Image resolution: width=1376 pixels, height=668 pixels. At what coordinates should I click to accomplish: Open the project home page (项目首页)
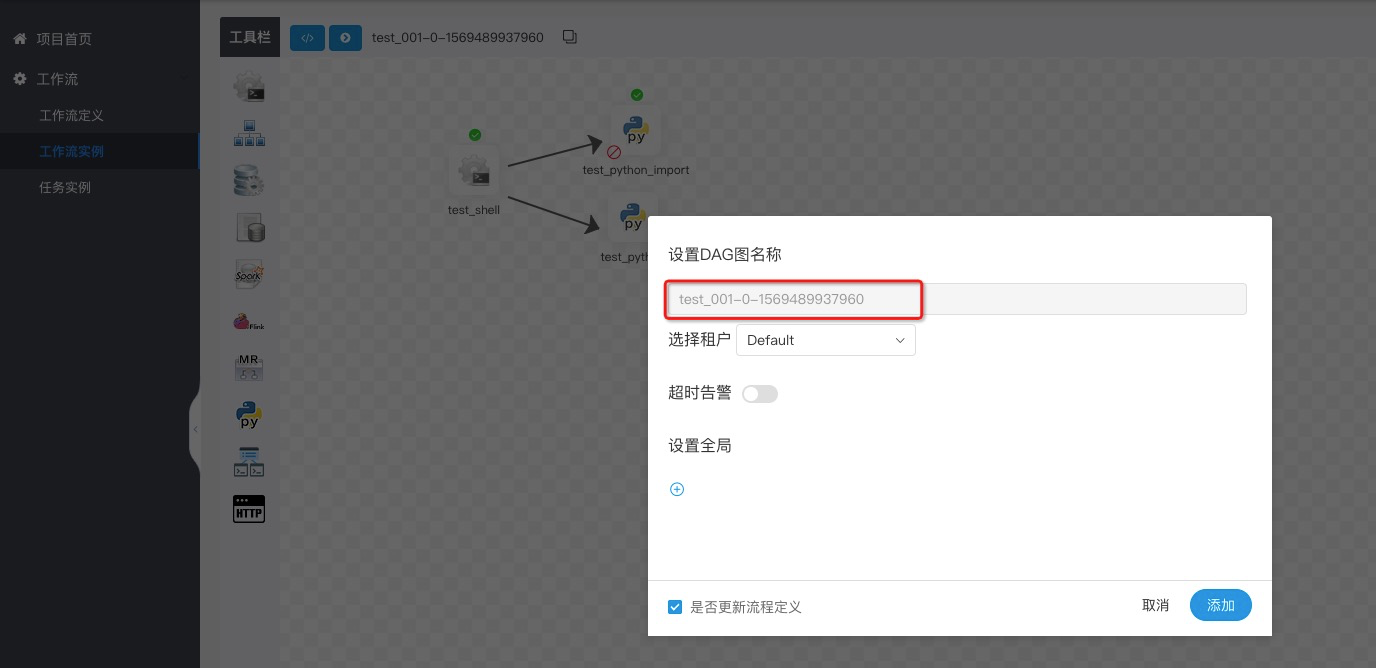click(64, 39)
